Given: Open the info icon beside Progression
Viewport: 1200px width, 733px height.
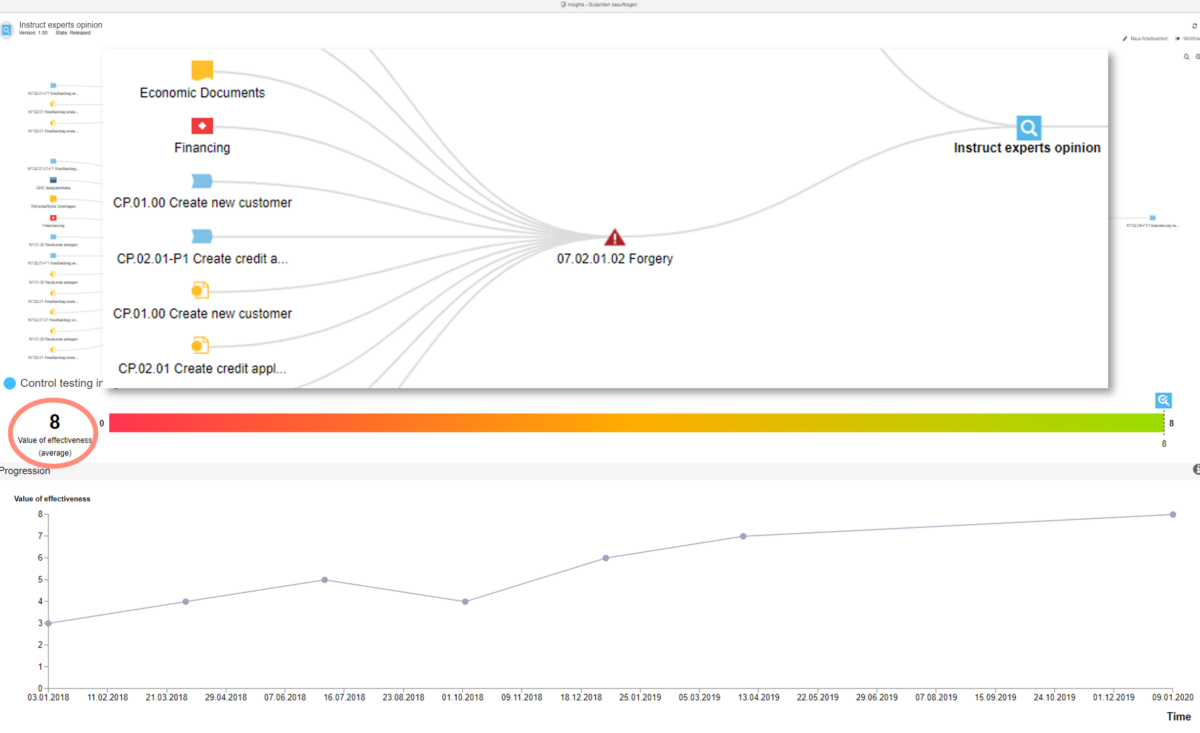Looking at the screenshot, I should click(x=1195, y=469).
